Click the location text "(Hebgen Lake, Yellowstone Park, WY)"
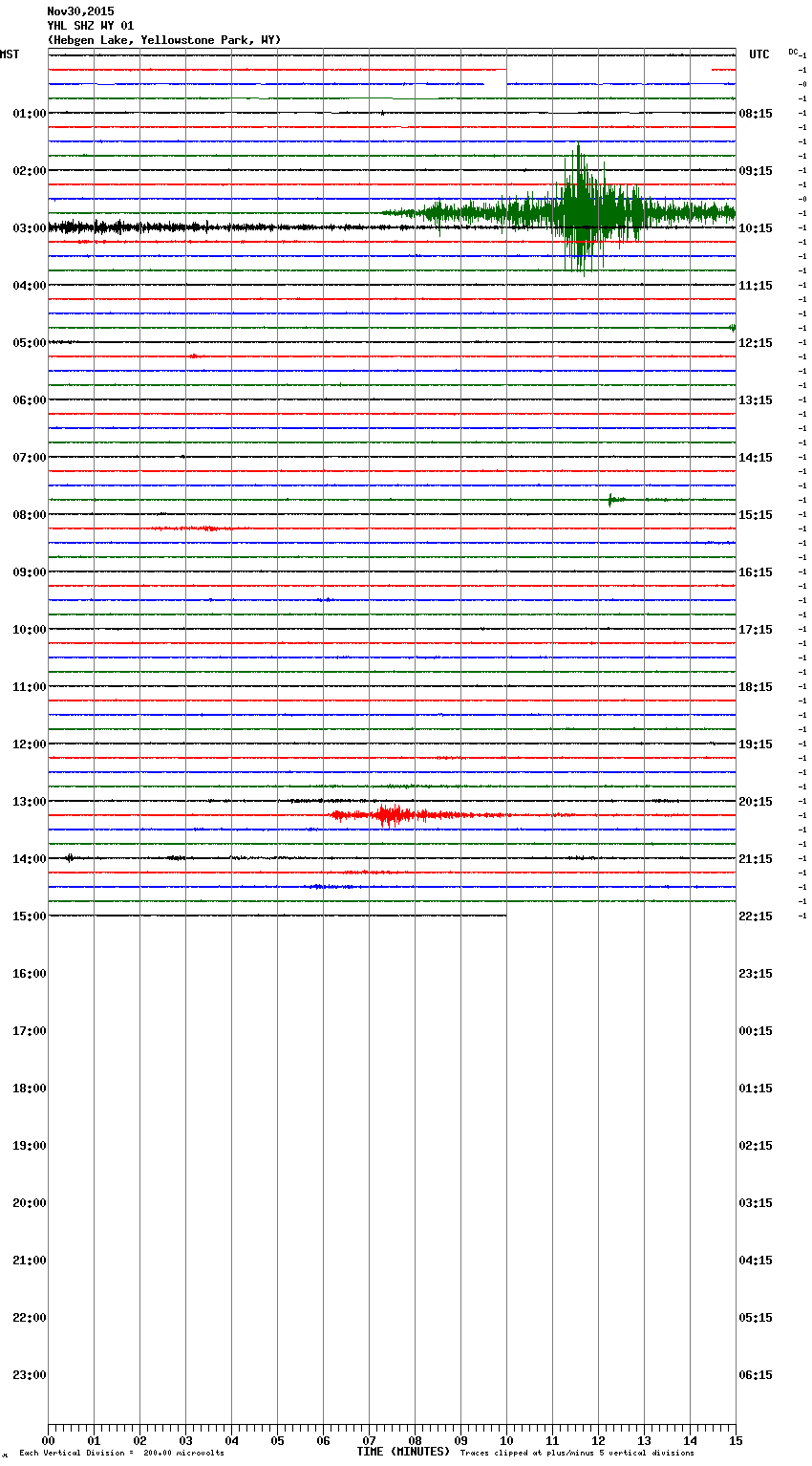The width and height of the screenshot is (812, 1466). click(164, 40)
